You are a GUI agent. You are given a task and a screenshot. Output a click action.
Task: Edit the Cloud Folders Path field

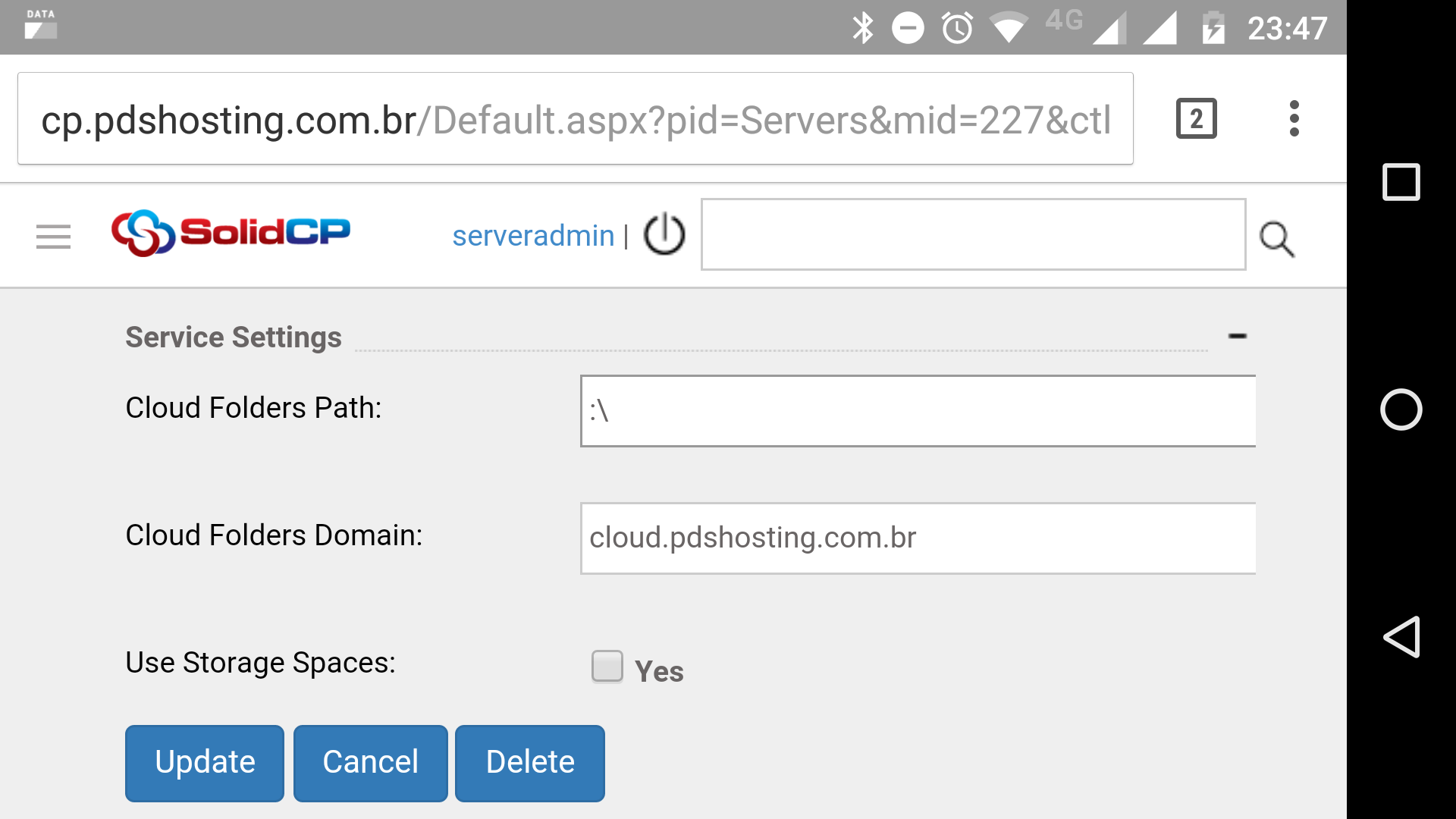click(918, 411)
